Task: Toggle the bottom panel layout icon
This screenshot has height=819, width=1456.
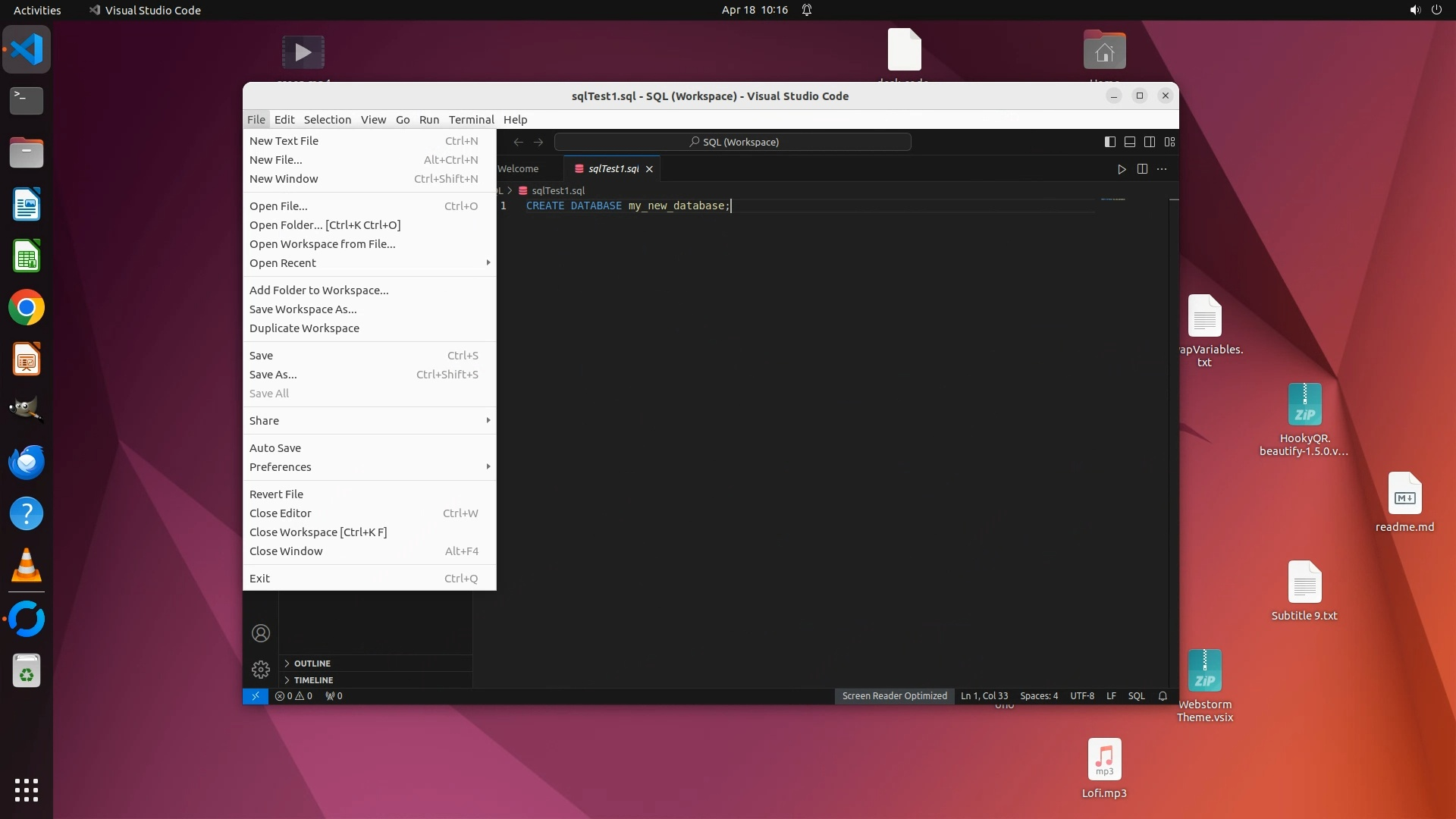Action: 1129,142
